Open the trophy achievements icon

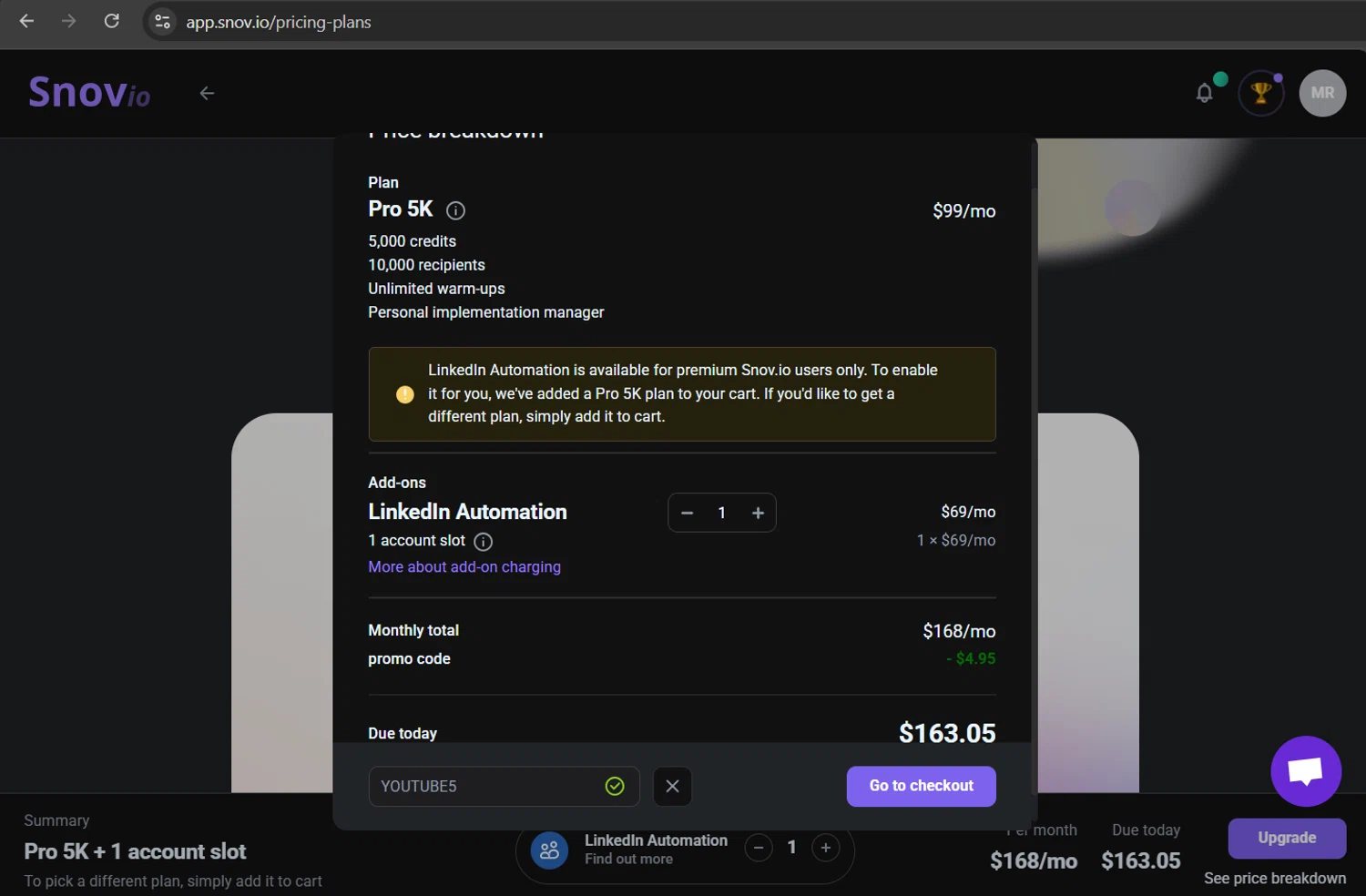1261,93
